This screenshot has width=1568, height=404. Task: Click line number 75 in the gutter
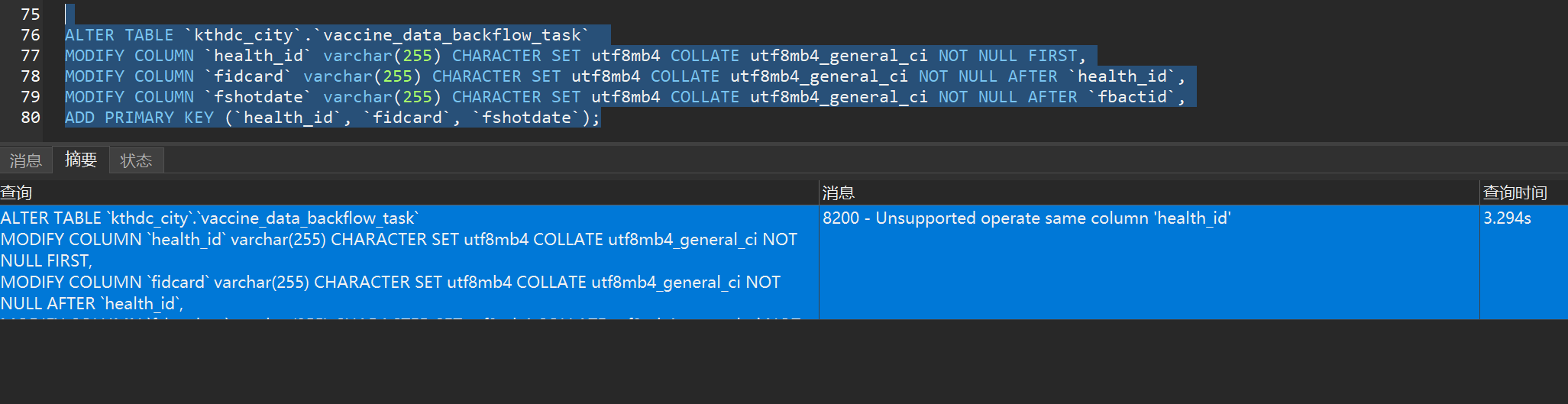pos(31,15)
